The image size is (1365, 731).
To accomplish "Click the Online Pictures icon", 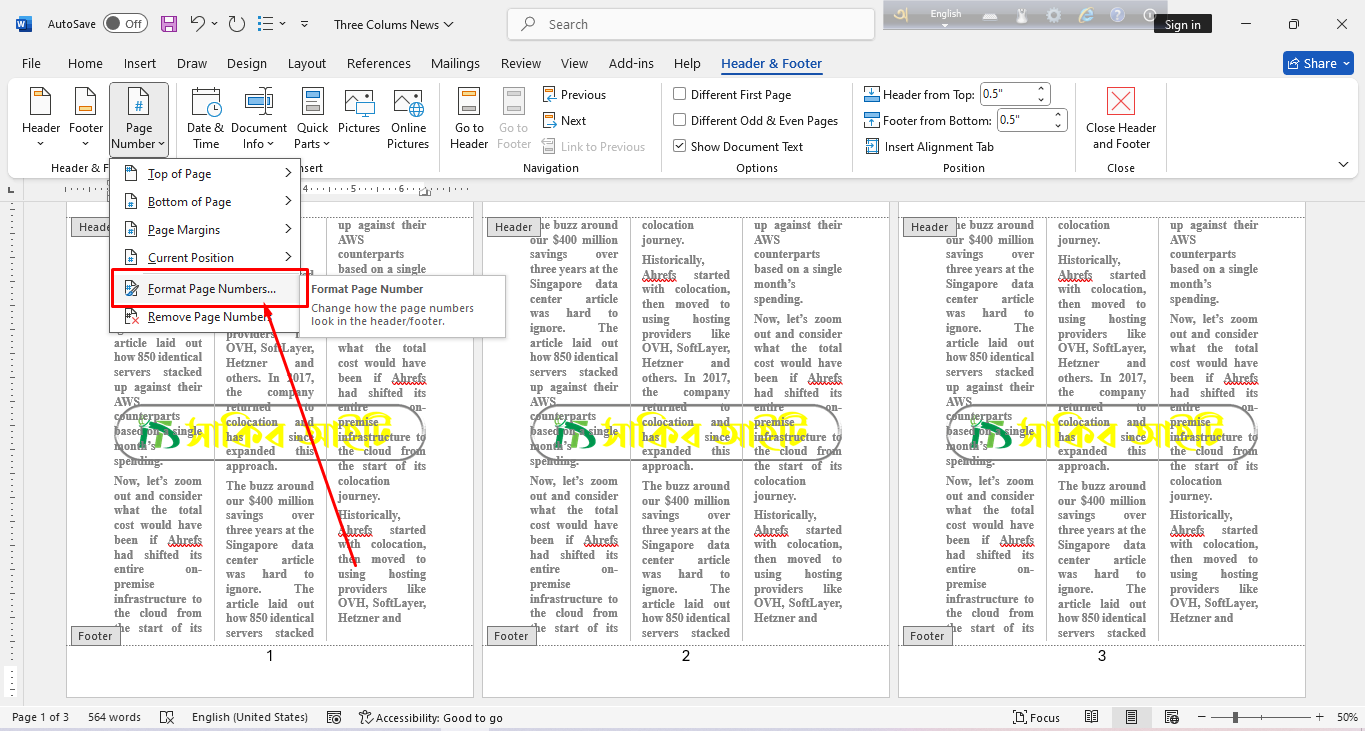I will pyautogui.click(x=408, y=104).
